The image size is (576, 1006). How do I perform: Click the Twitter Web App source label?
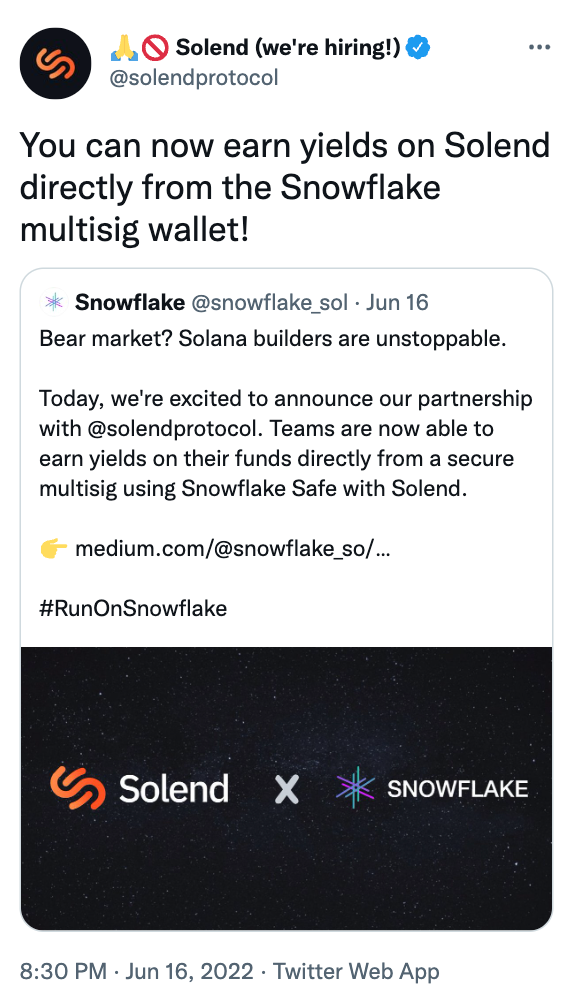[x=357, y=971]
